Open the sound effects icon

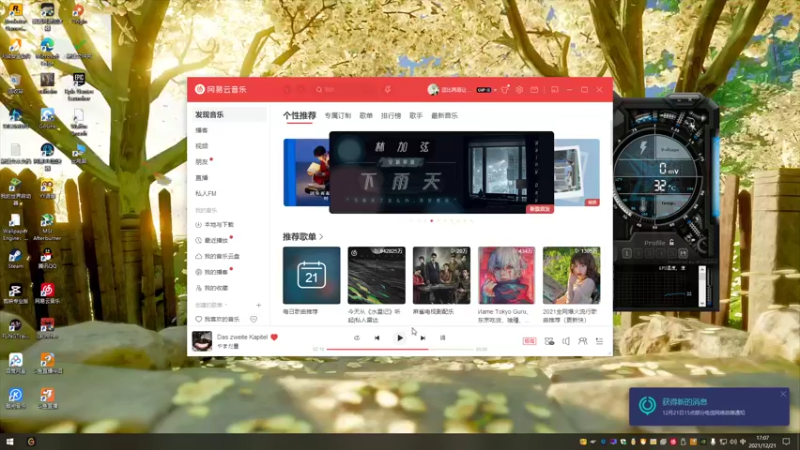click(x=549, y=341)
